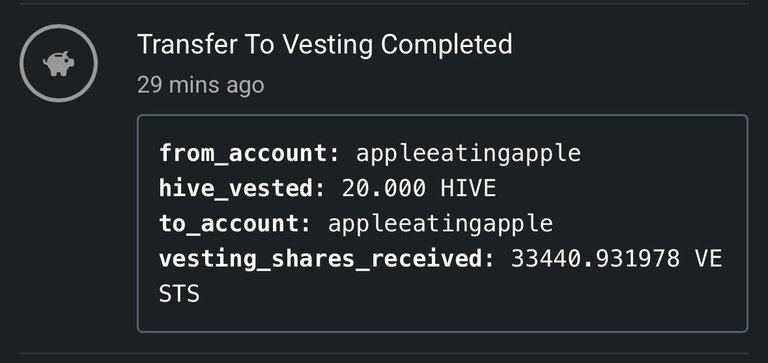The width and height of the screenshot is (768, 363).
Task: Click the 29 mins ago timestamp
Action: (x=201, y=85)
